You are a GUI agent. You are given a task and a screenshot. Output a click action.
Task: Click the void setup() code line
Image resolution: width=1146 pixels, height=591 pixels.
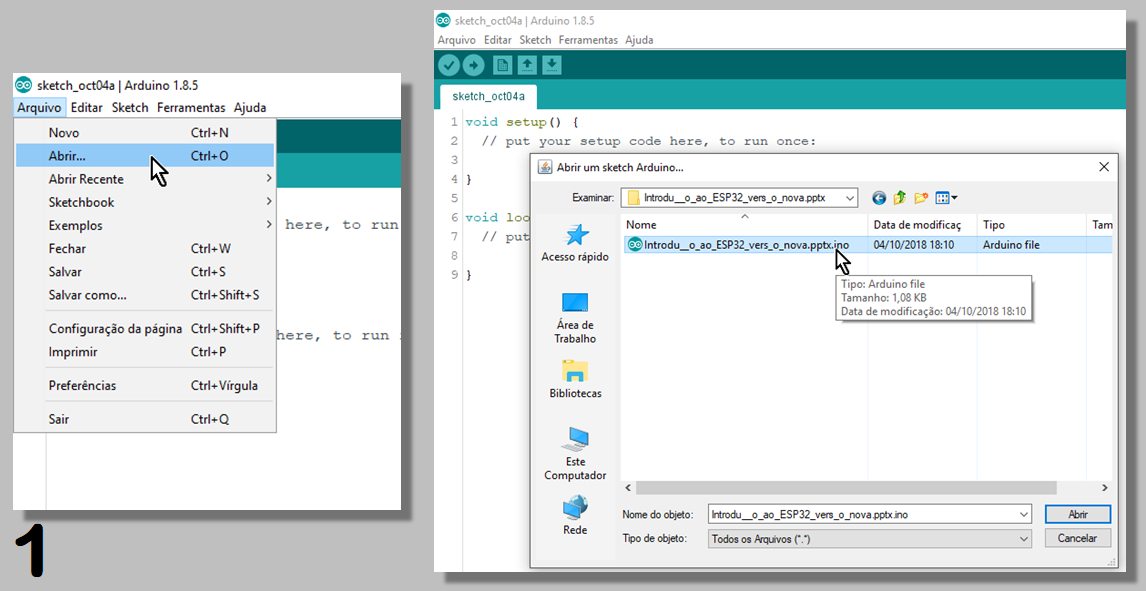point(522,122)
